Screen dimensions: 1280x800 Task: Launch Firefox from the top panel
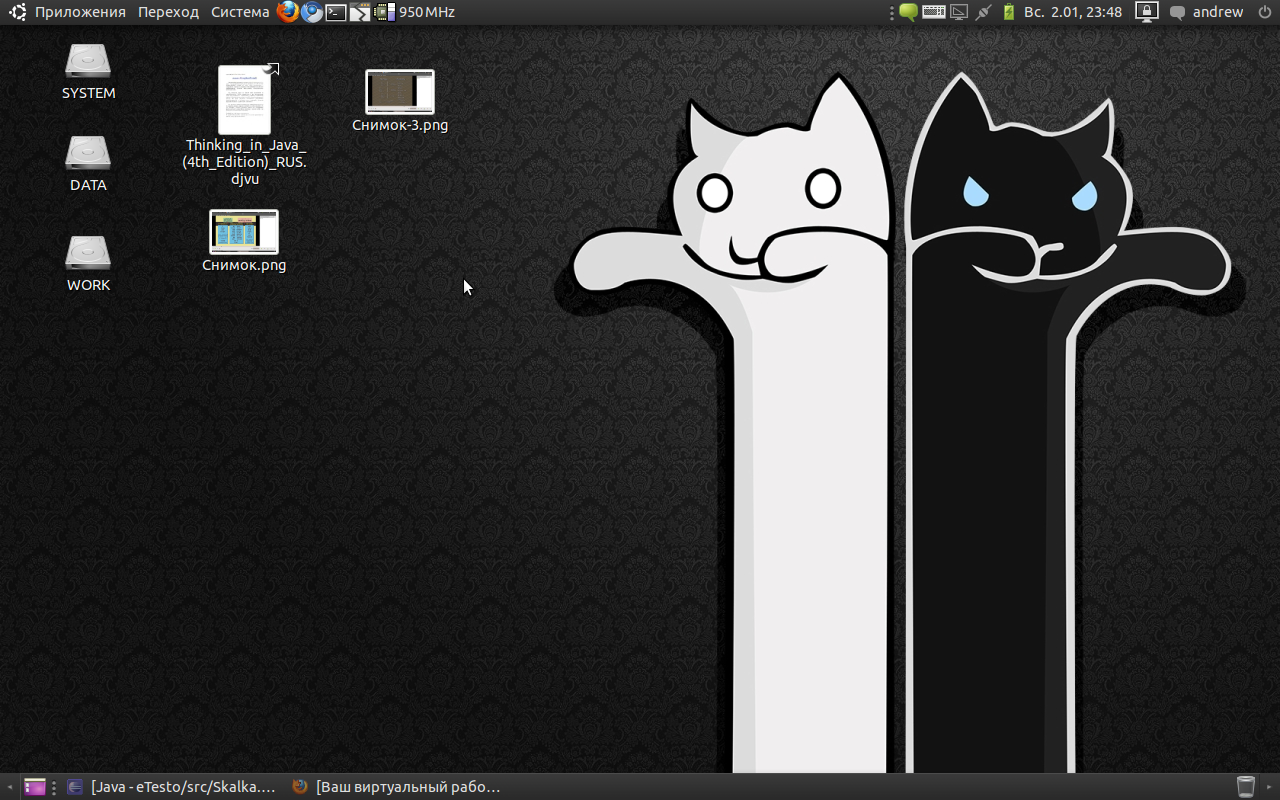288,12
